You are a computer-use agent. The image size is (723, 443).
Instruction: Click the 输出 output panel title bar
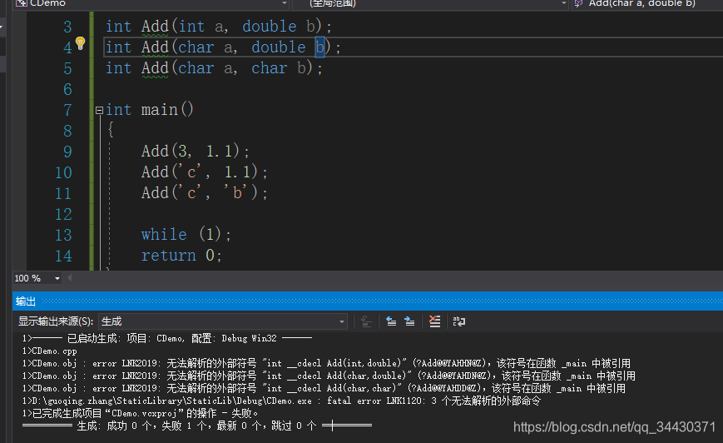[x=367, y=301]
